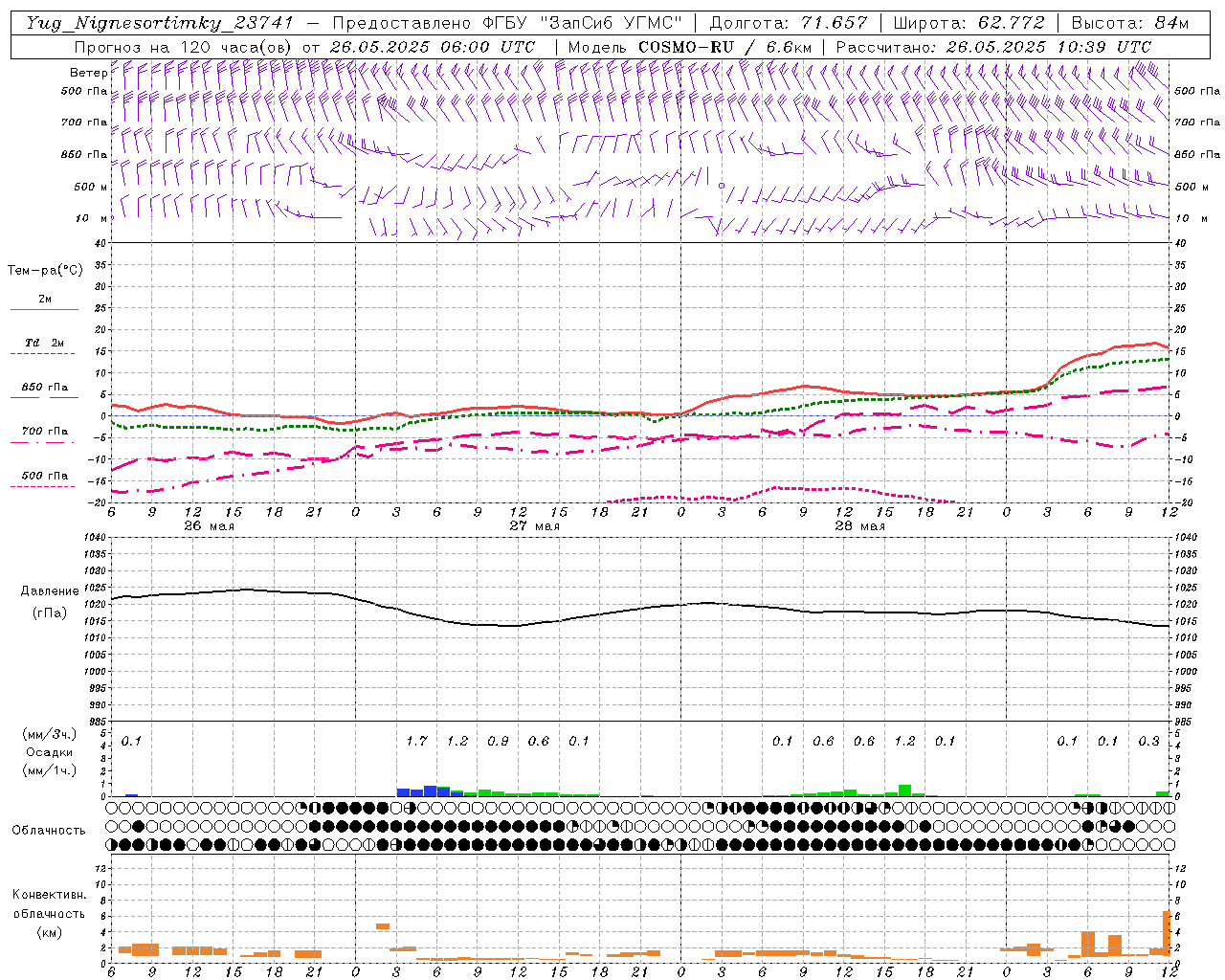Screen dimensions: 1225x980
Task: Click the Td 2м legend label
Action: coord(45,343)
